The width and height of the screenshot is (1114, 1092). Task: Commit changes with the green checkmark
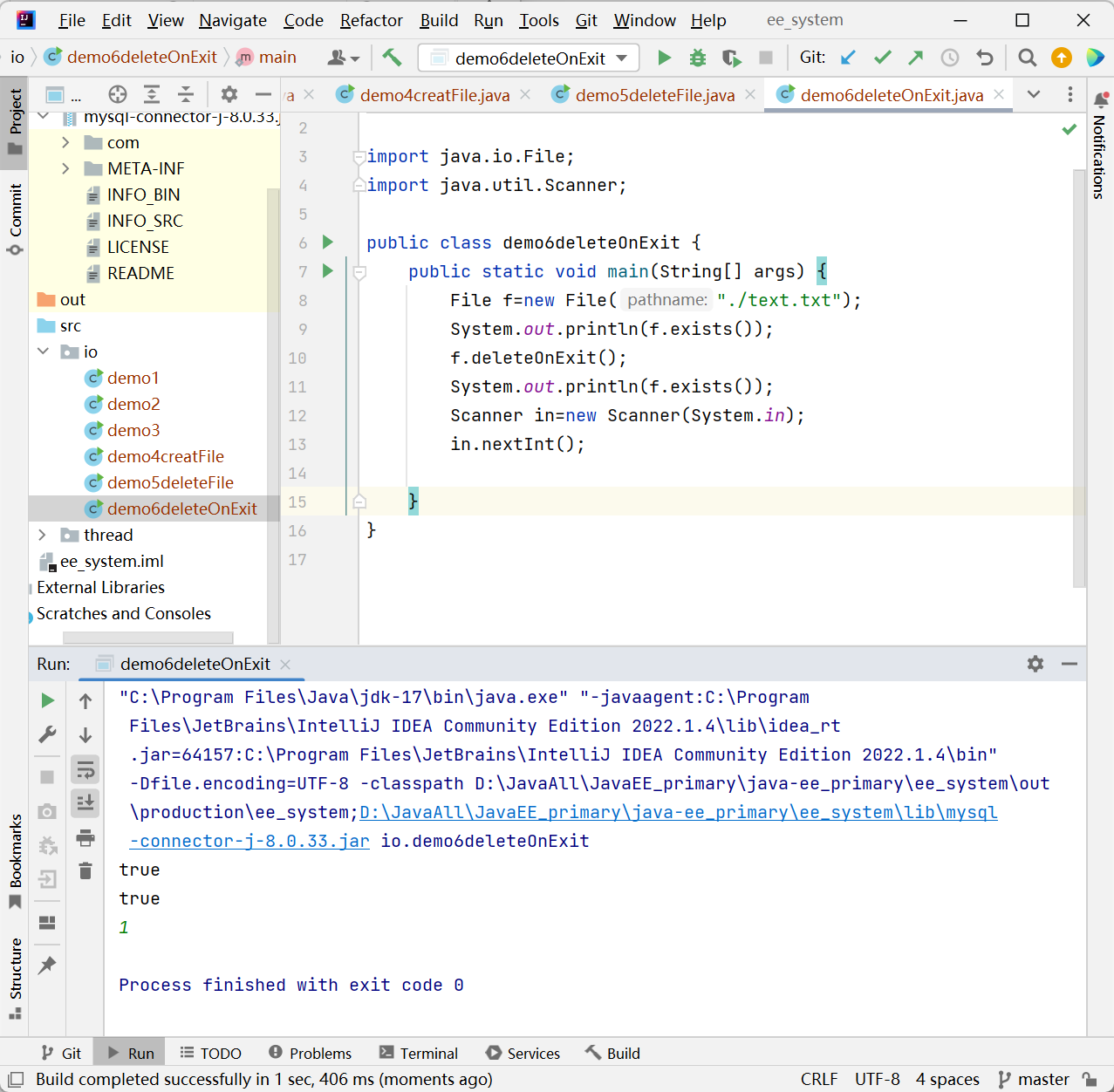click(x=883, y=58)
